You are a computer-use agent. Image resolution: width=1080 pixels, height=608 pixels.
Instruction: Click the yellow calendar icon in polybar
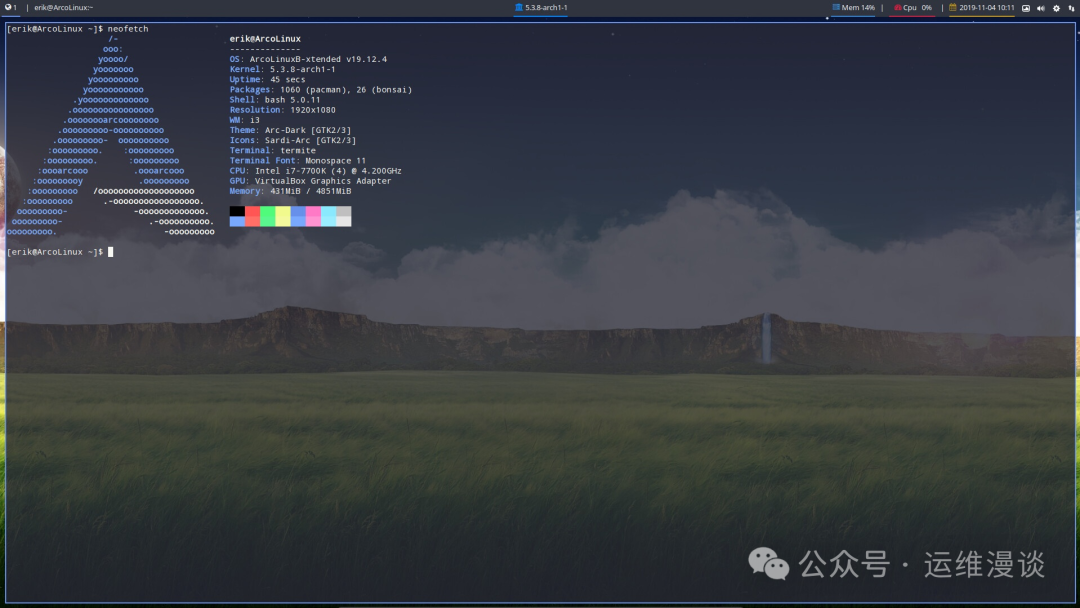click(x=953, y=8)
